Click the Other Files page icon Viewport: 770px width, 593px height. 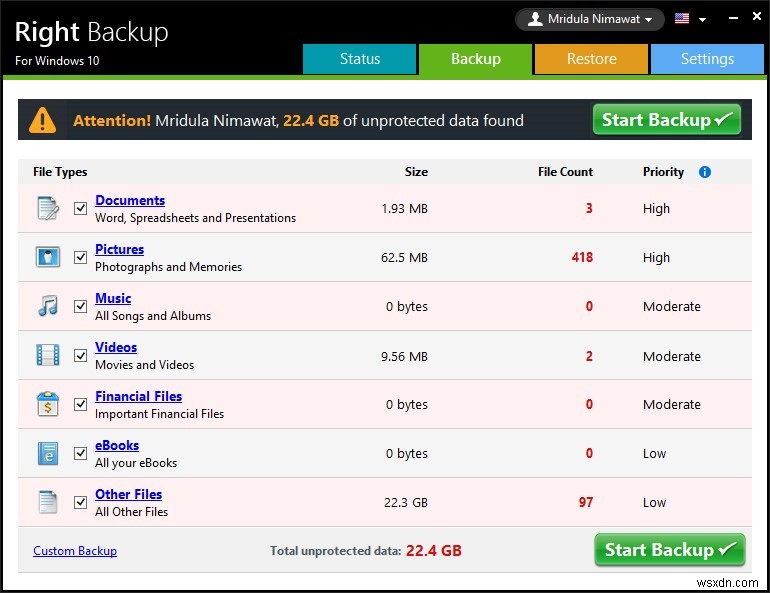click(x=47, y=502)
